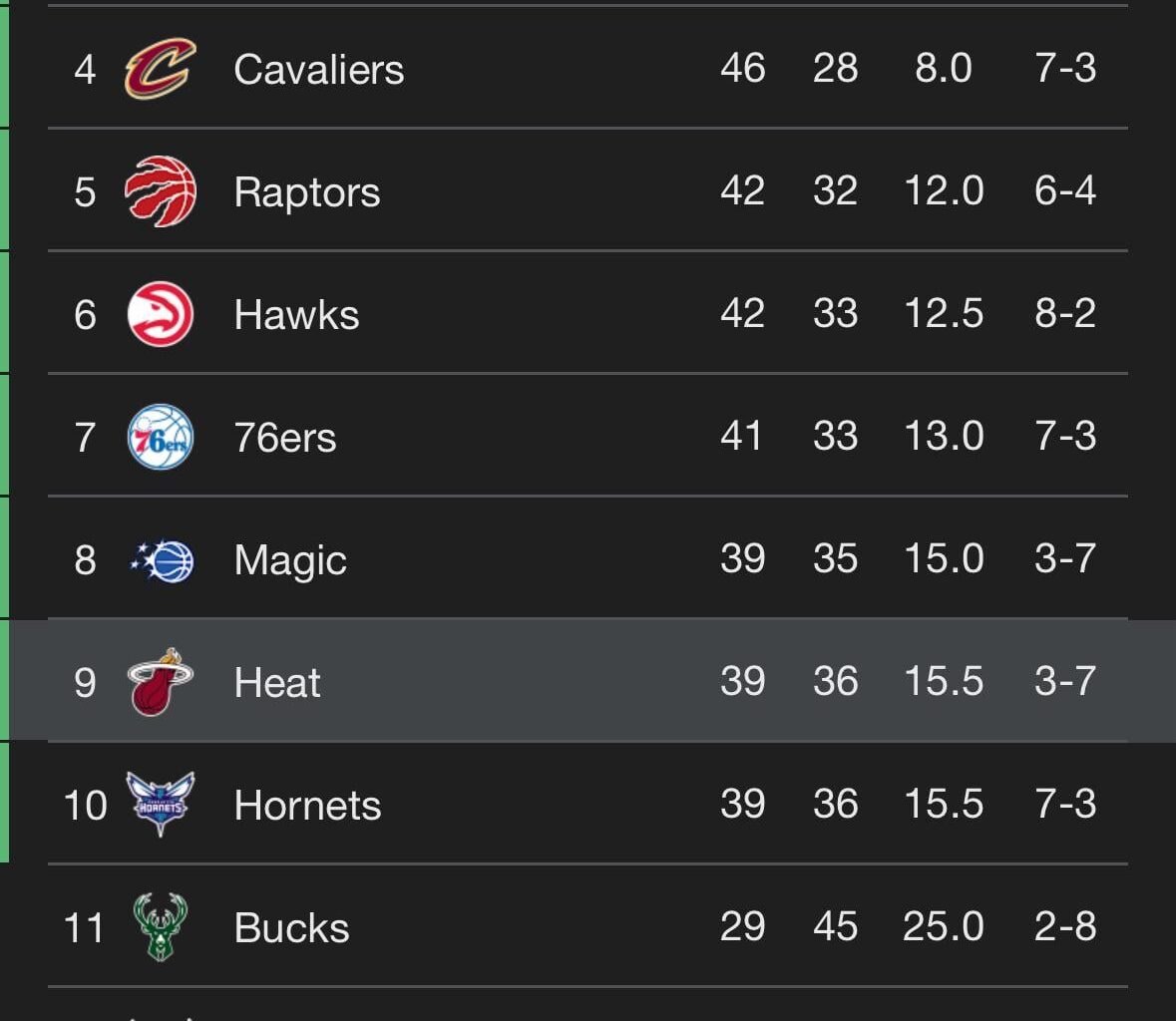Image resolution: width=1176 pixels, height=1021 pixels.
Task: Tap the Cavaliers team logo
Action: 160,69
